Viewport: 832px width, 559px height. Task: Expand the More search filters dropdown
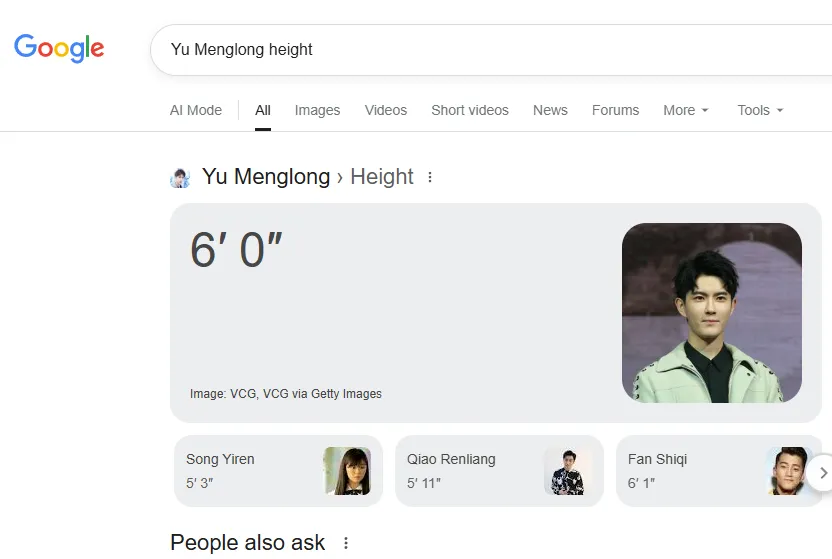point(685,110)
